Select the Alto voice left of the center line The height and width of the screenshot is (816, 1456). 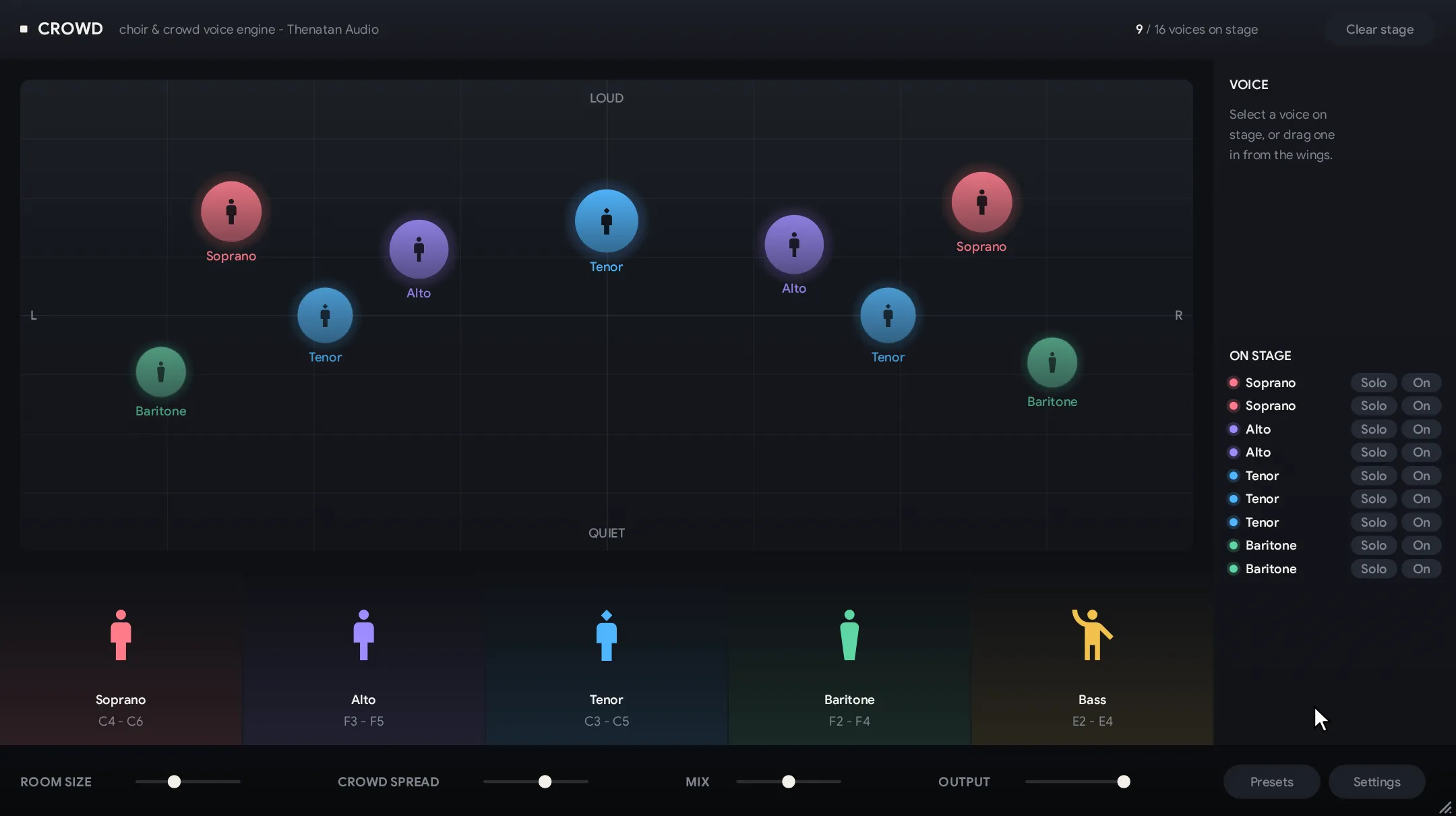tap(419, 250)
